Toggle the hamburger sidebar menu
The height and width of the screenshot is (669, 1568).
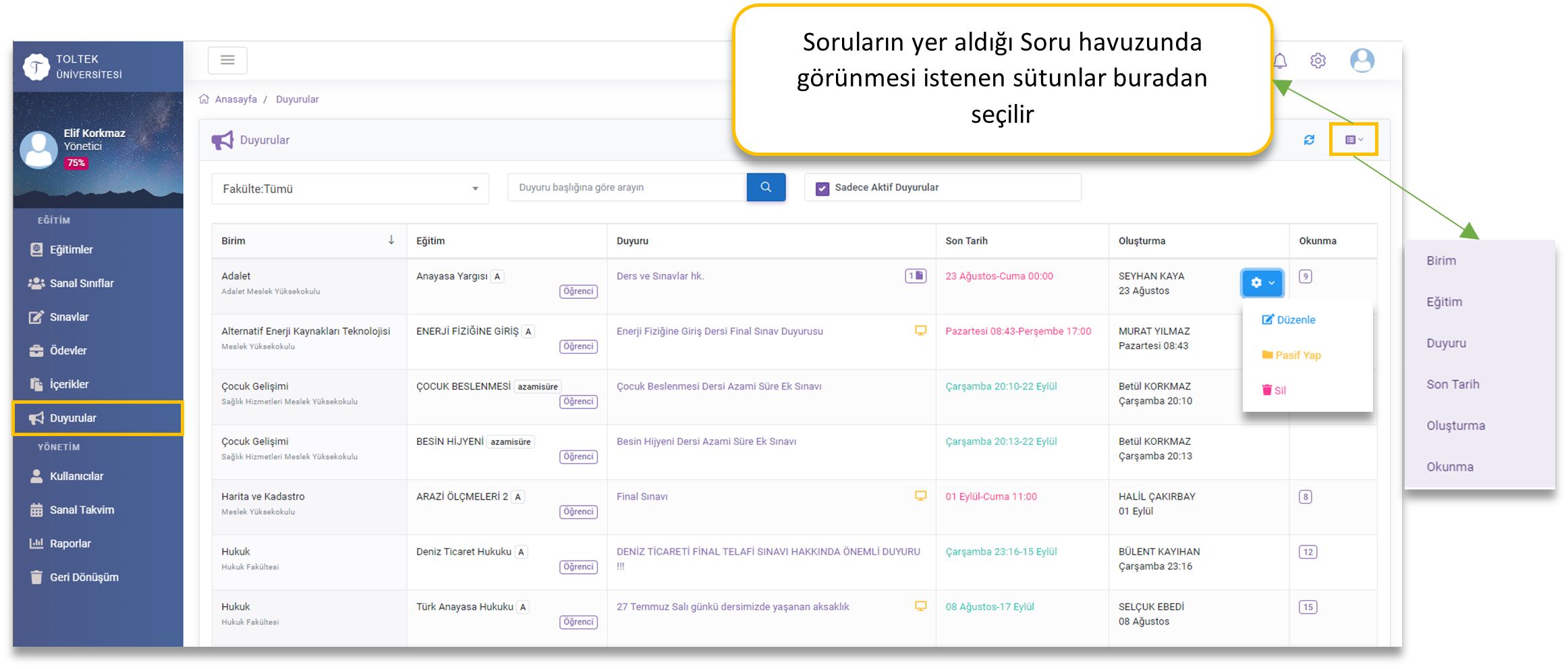pos(227,60)
